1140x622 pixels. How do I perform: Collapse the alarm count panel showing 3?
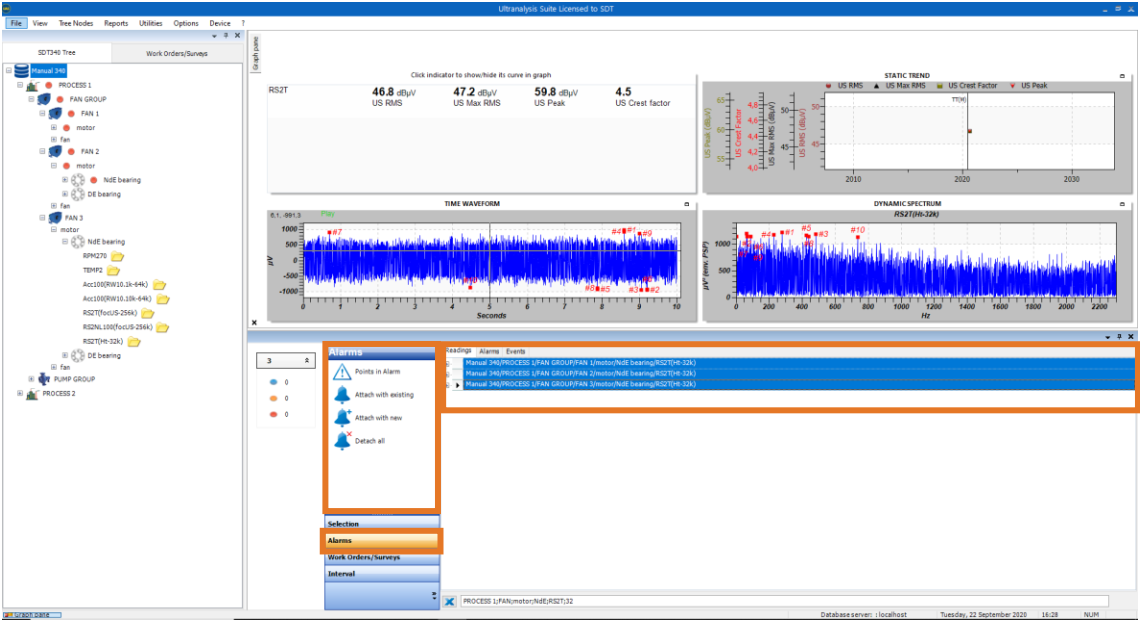click(307, 360)
